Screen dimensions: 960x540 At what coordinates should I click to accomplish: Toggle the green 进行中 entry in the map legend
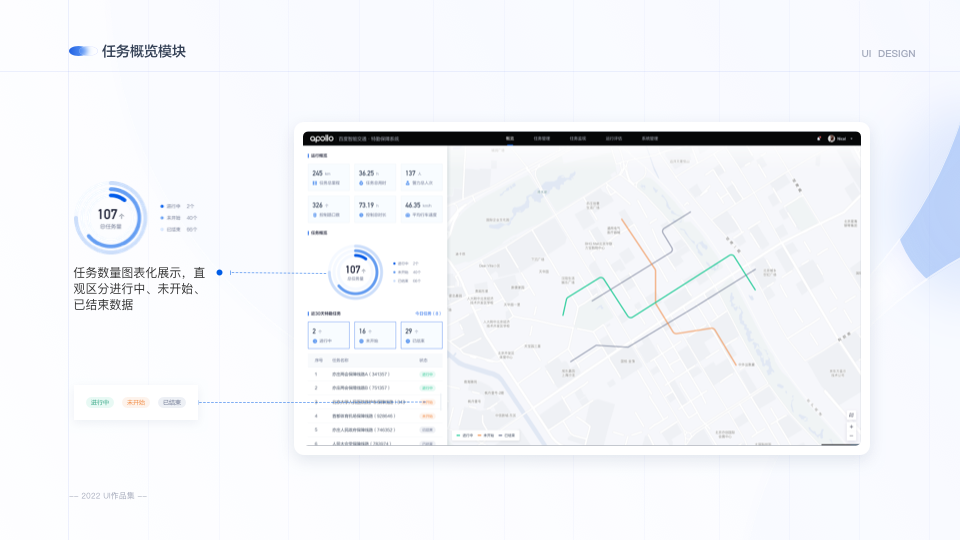465,435
